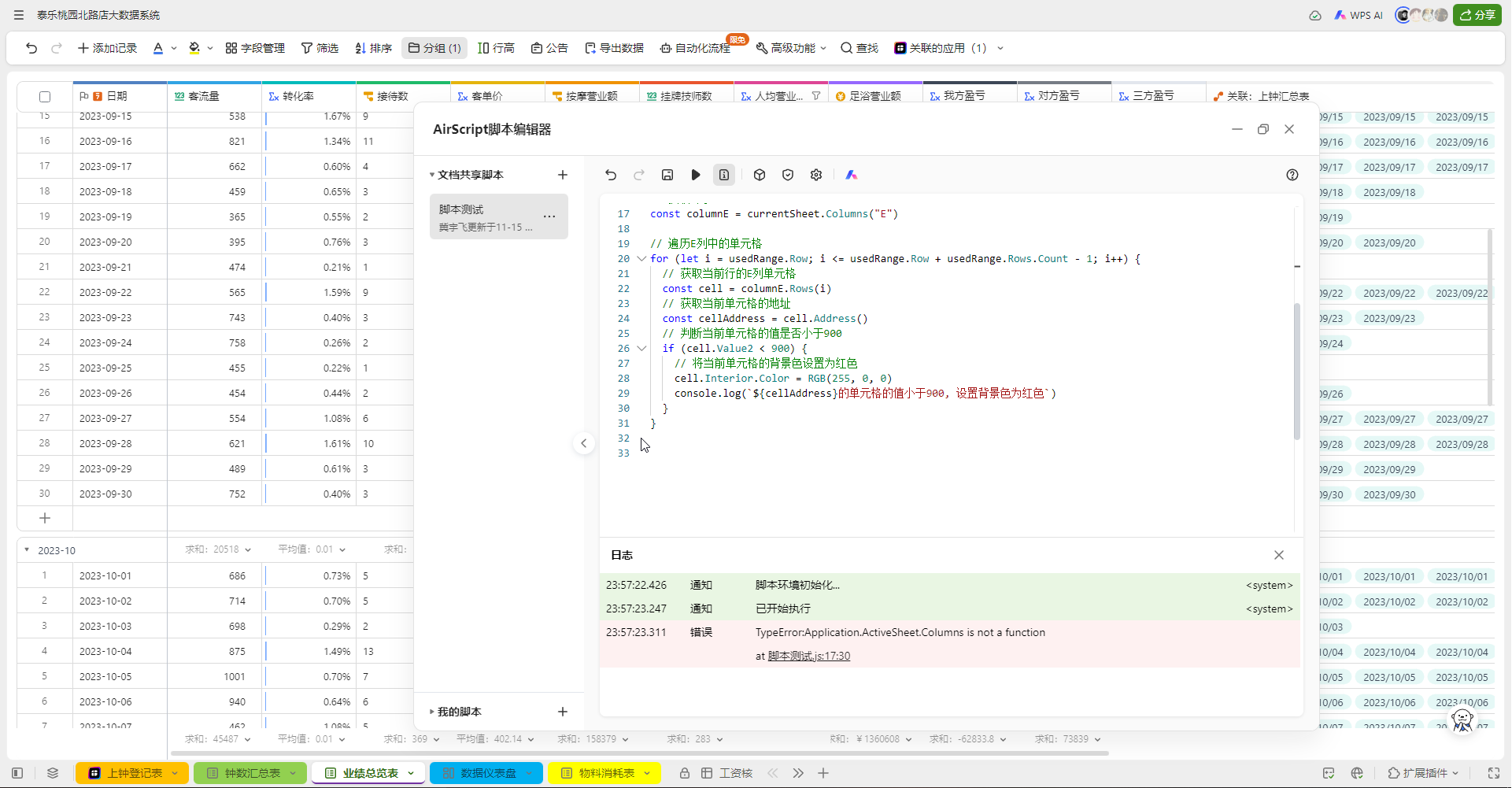Open text color dropdown arrow
The image size is (1512, 788).
click(174, 48)
